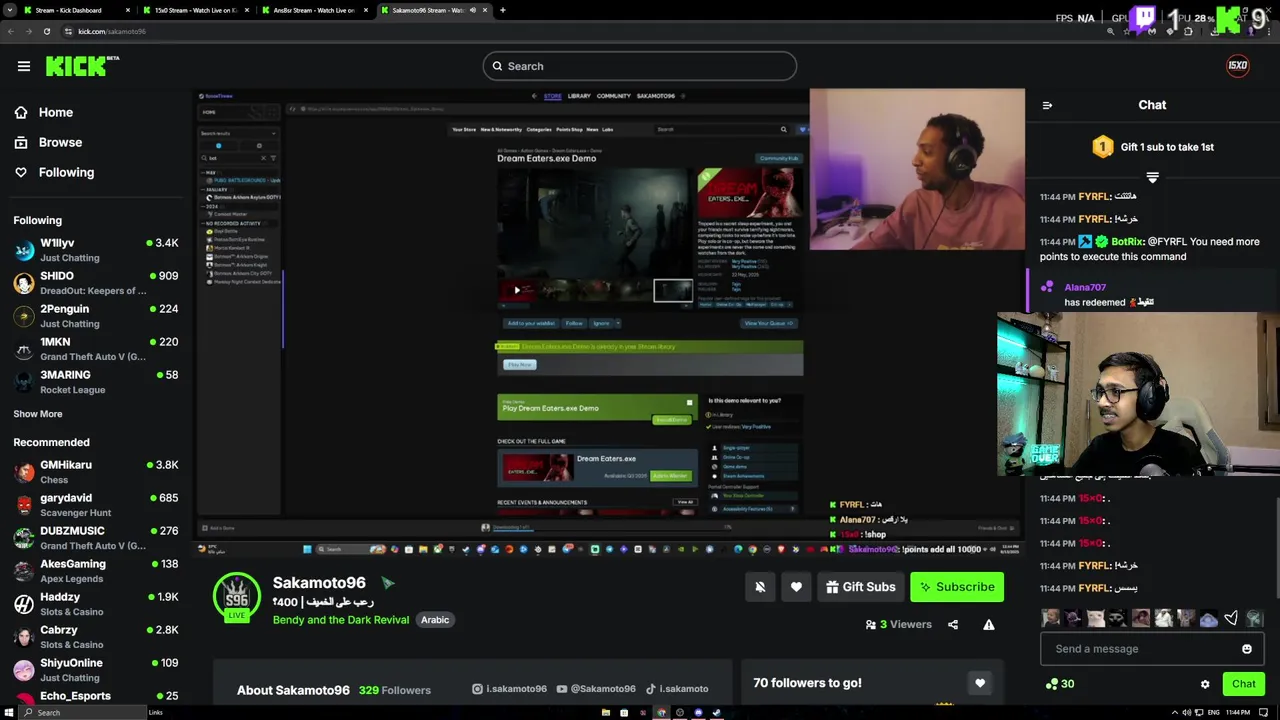Click the 3 Viewers count
The height and width of the screenshot is (720, 1280).
click(898, 625)
